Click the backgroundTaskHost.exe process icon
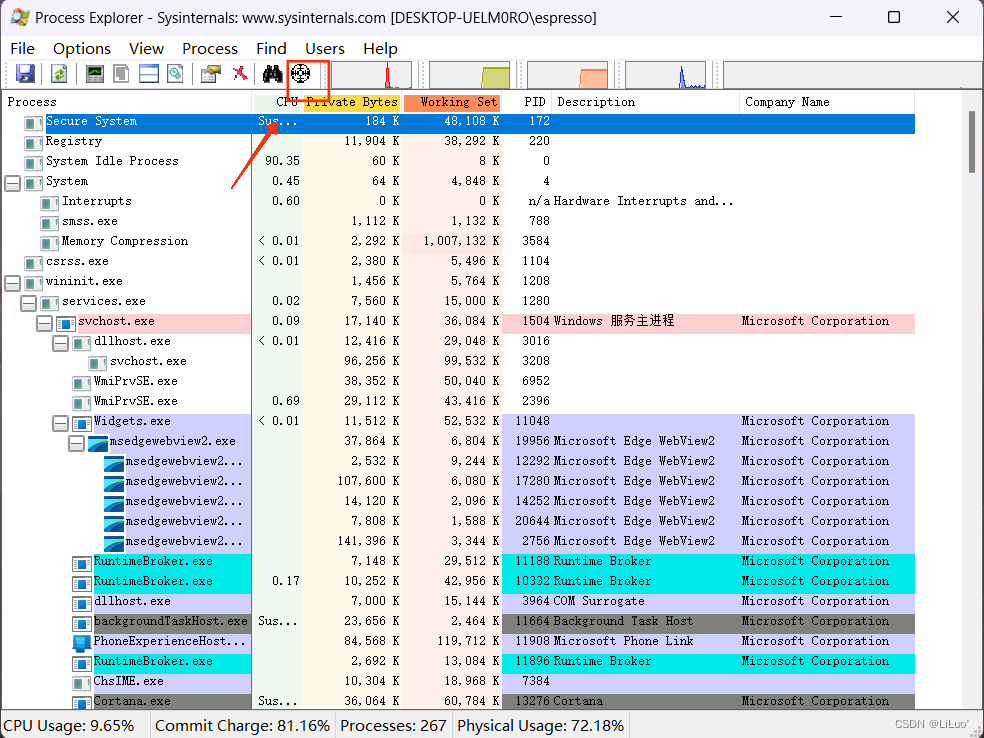The height and width of the screenshot is (738, 984). 82,624
